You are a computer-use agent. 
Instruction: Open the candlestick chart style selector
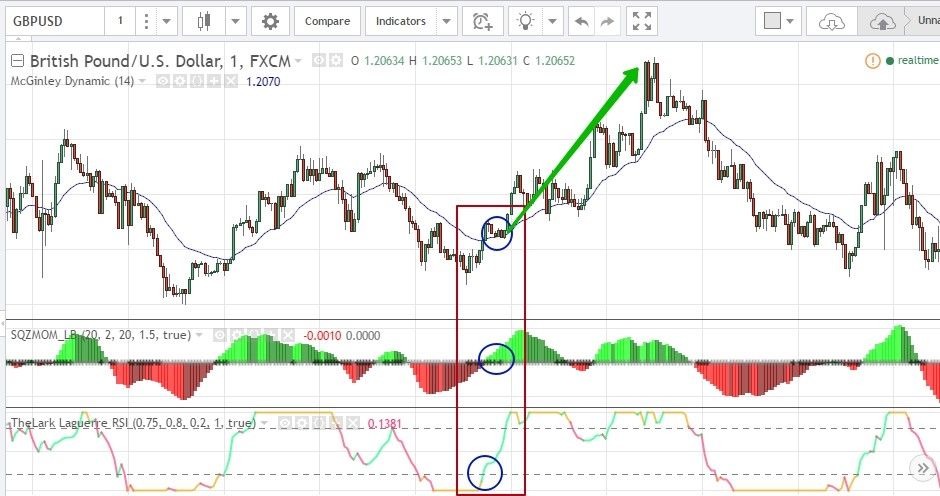coord(204,22)
